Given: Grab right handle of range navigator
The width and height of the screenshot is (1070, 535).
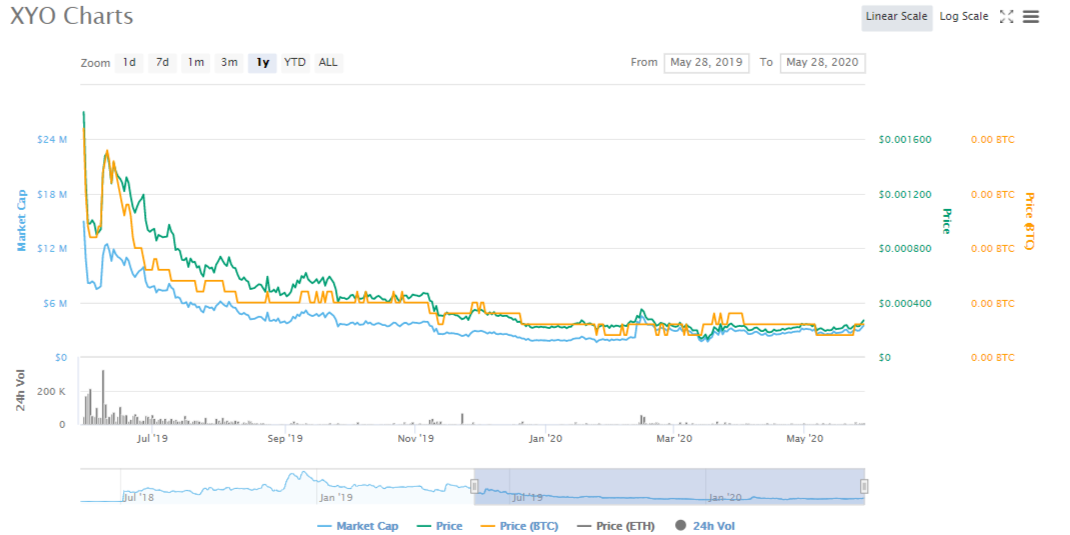Looking at the screenshot, I should pyautogui.click(x=864, y=486).
